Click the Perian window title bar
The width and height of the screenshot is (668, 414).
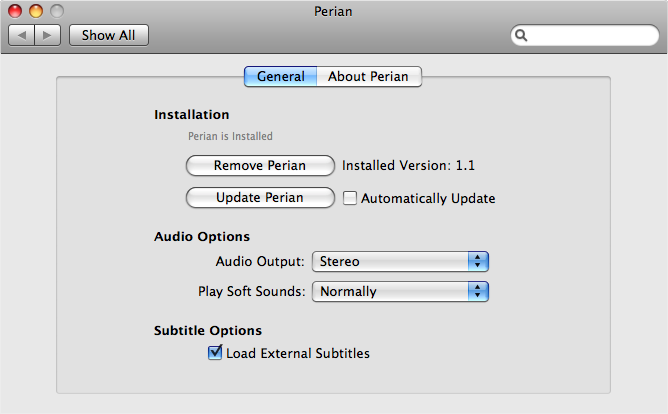coord(334,11)
